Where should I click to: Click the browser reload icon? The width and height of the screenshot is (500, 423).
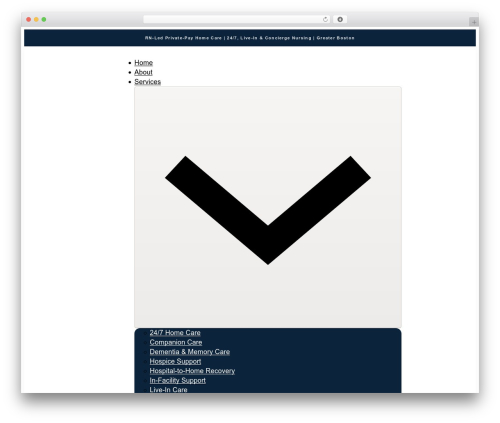(x=325, y=19)
